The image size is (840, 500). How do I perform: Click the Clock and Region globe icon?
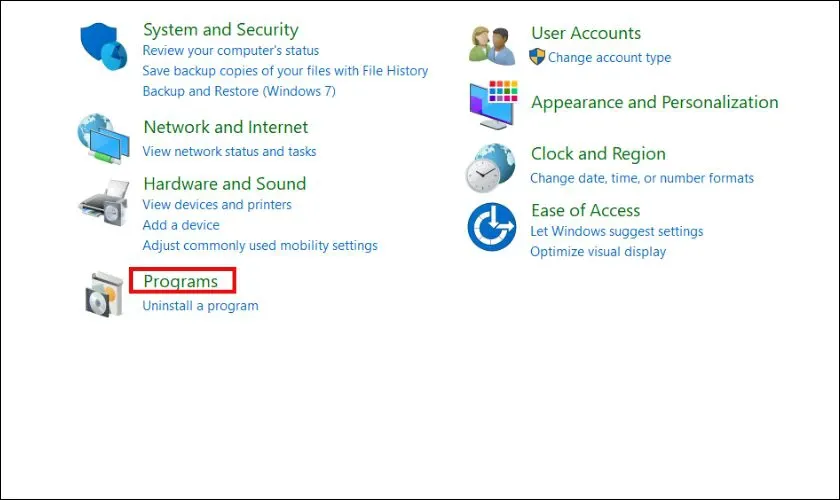491,167
